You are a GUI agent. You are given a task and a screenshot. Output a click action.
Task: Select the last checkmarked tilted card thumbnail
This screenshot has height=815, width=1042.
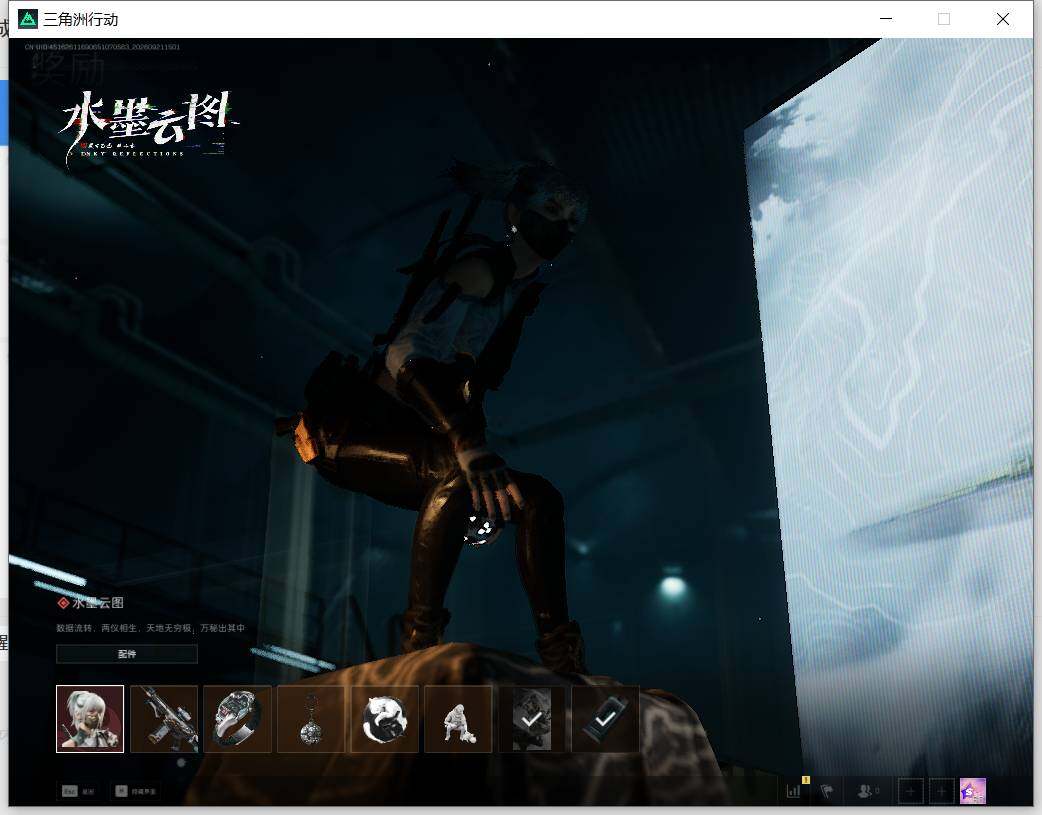[605, 719]
